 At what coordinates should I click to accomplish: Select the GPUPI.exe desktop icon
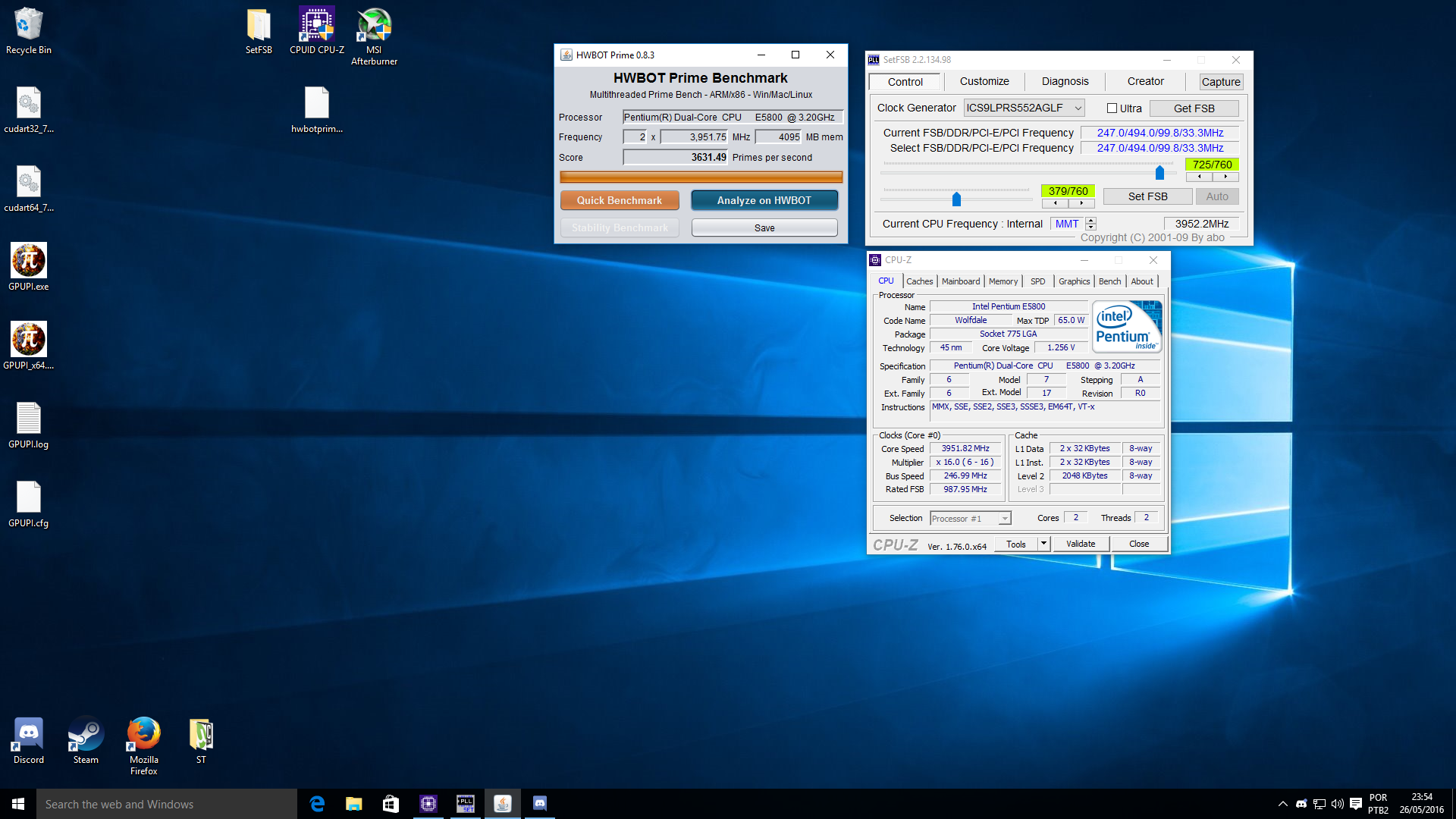pyautogui.click(x=29, y=268)
